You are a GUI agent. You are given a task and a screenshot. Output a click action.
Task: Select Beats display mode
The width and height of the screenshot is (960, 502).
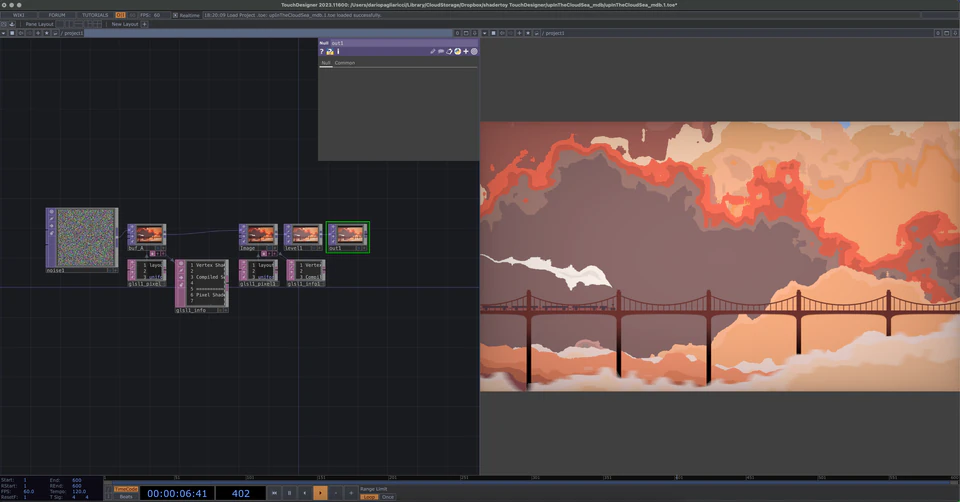126,496
